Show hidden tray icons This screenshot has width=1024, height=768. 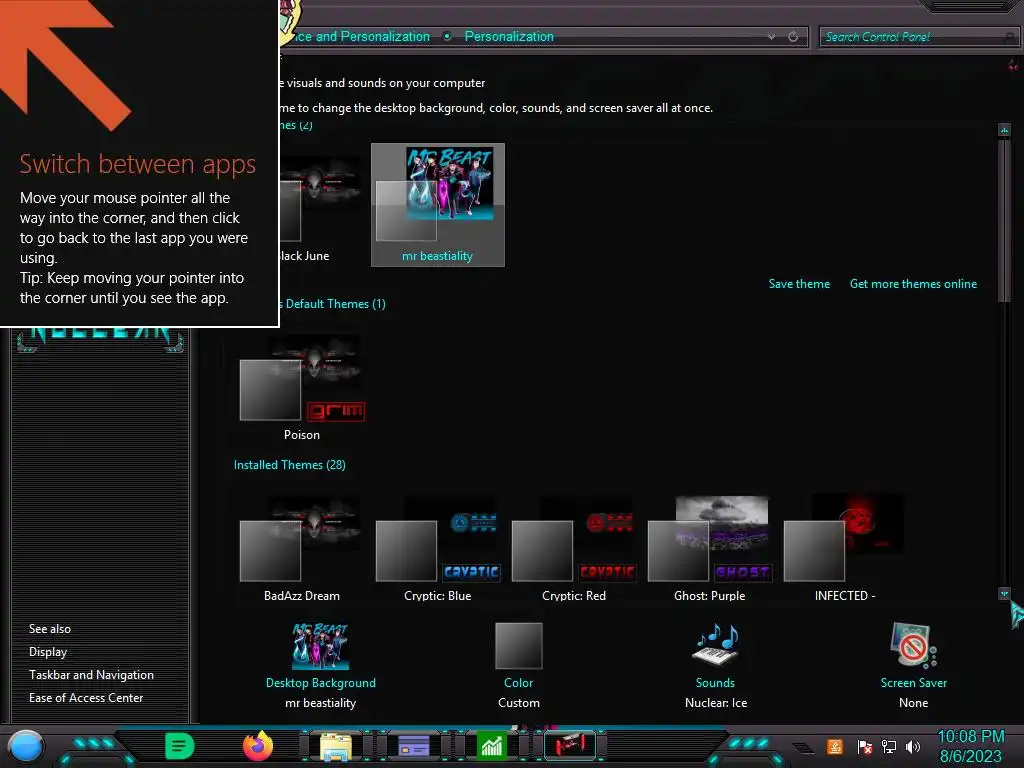tap(804, 748)
